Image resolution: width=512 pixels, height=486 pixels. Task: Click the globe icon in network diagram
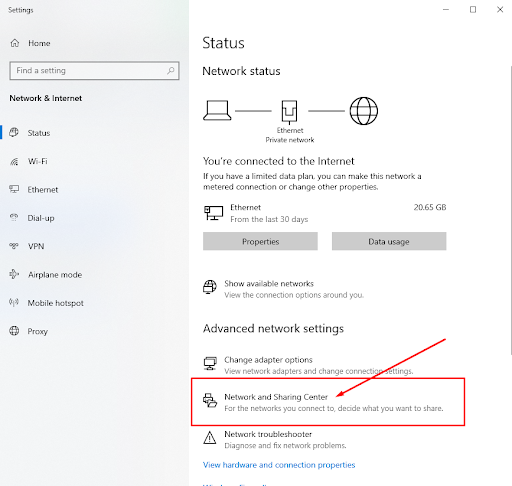pyautogui.click(x=364, y=111)
